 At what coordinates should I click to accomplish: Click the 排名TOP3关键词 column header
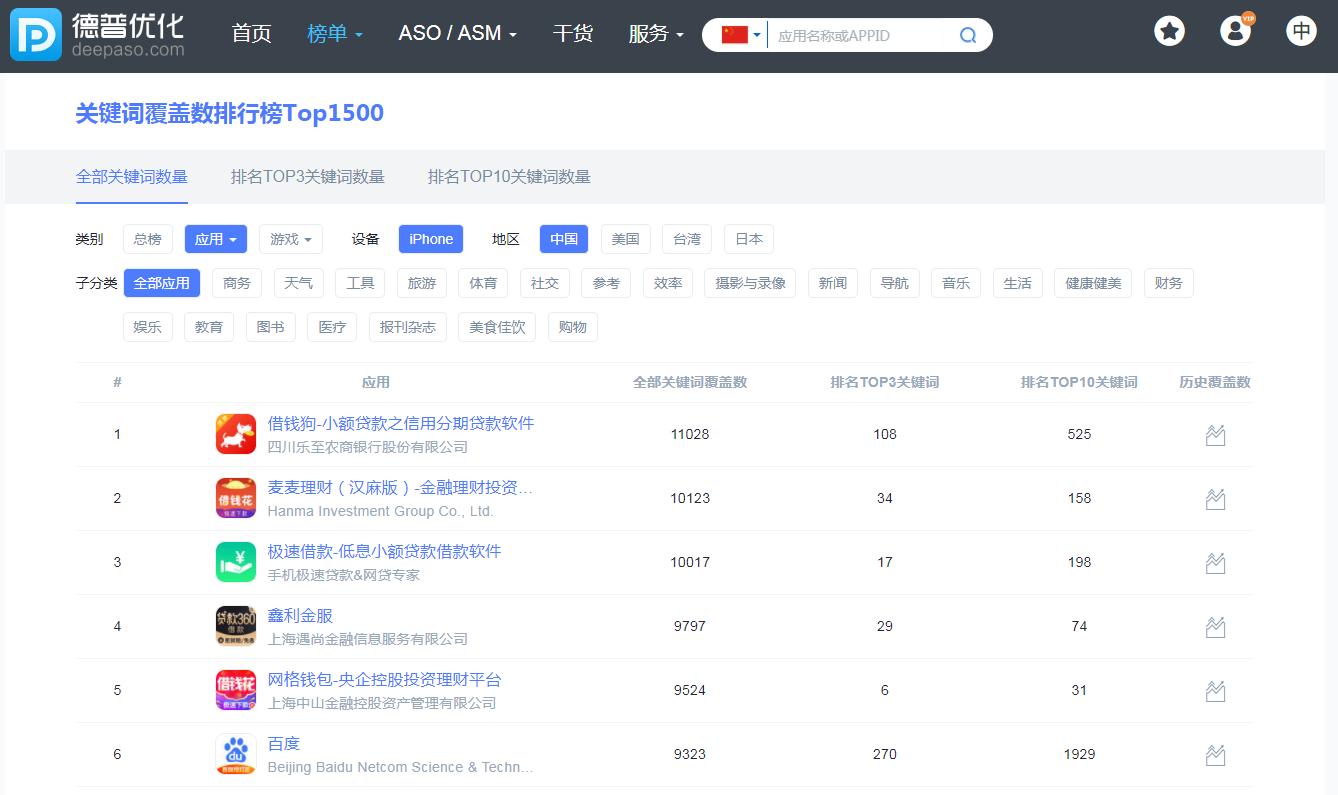pos(885,382)
